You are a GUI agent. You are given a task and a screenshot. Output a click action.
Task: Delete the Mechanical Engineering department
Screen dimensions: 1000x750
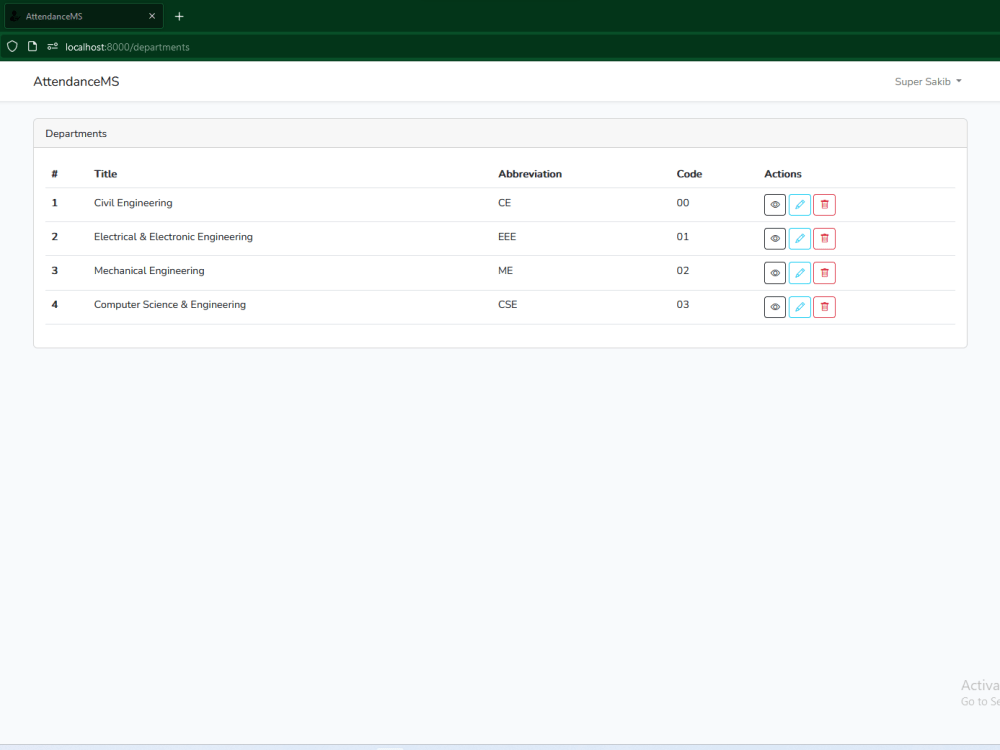point(823,272)
